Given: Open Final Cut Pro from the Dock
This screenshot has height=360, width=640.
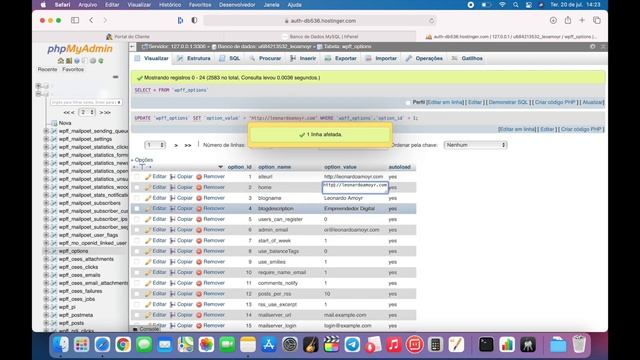Looking at the screenshot, I should 331,345.
